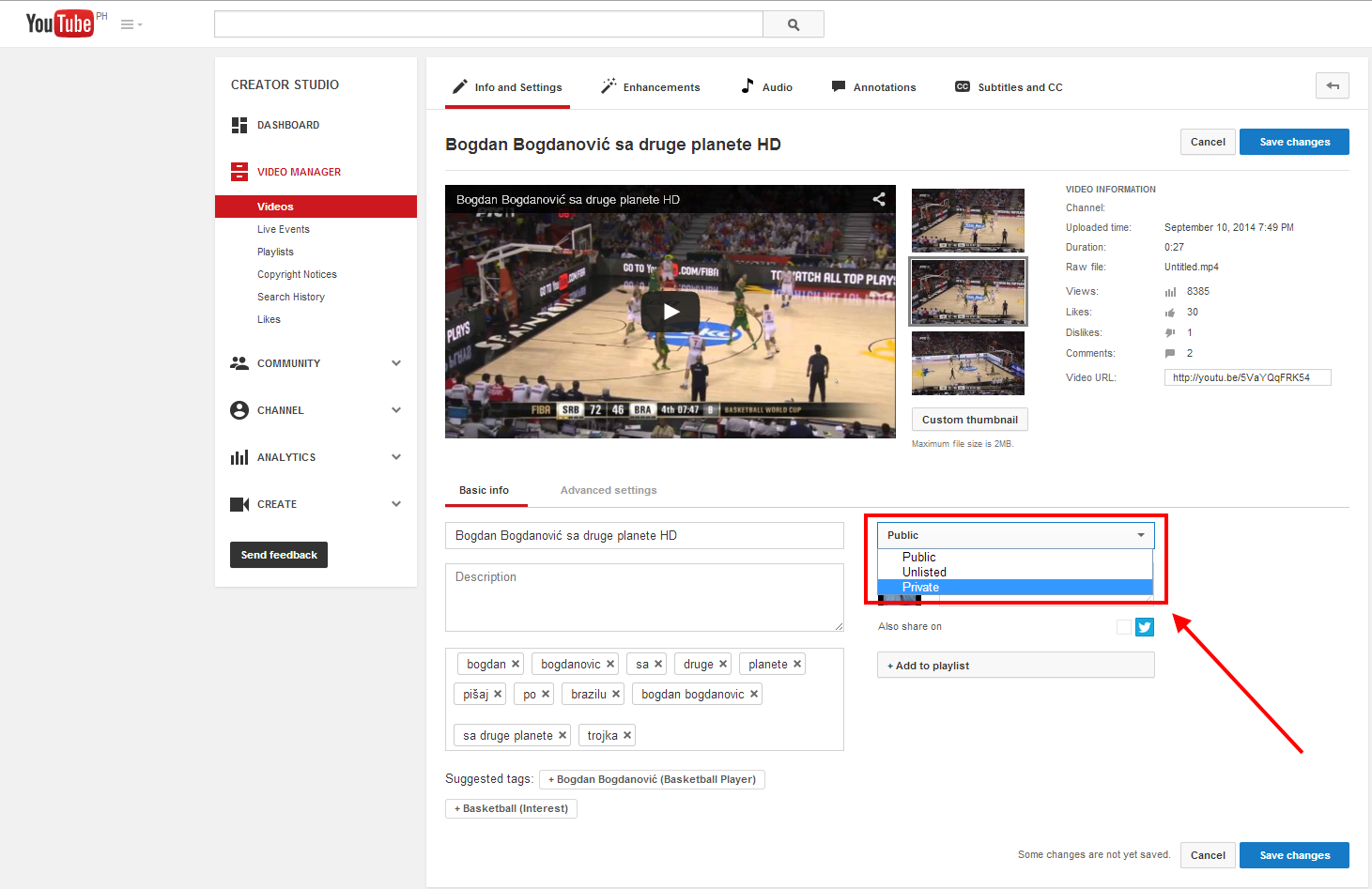This screenshot has height=889, width=1372.
Task: Open Videos in the sidebar
Action: [x=316, y=207]
